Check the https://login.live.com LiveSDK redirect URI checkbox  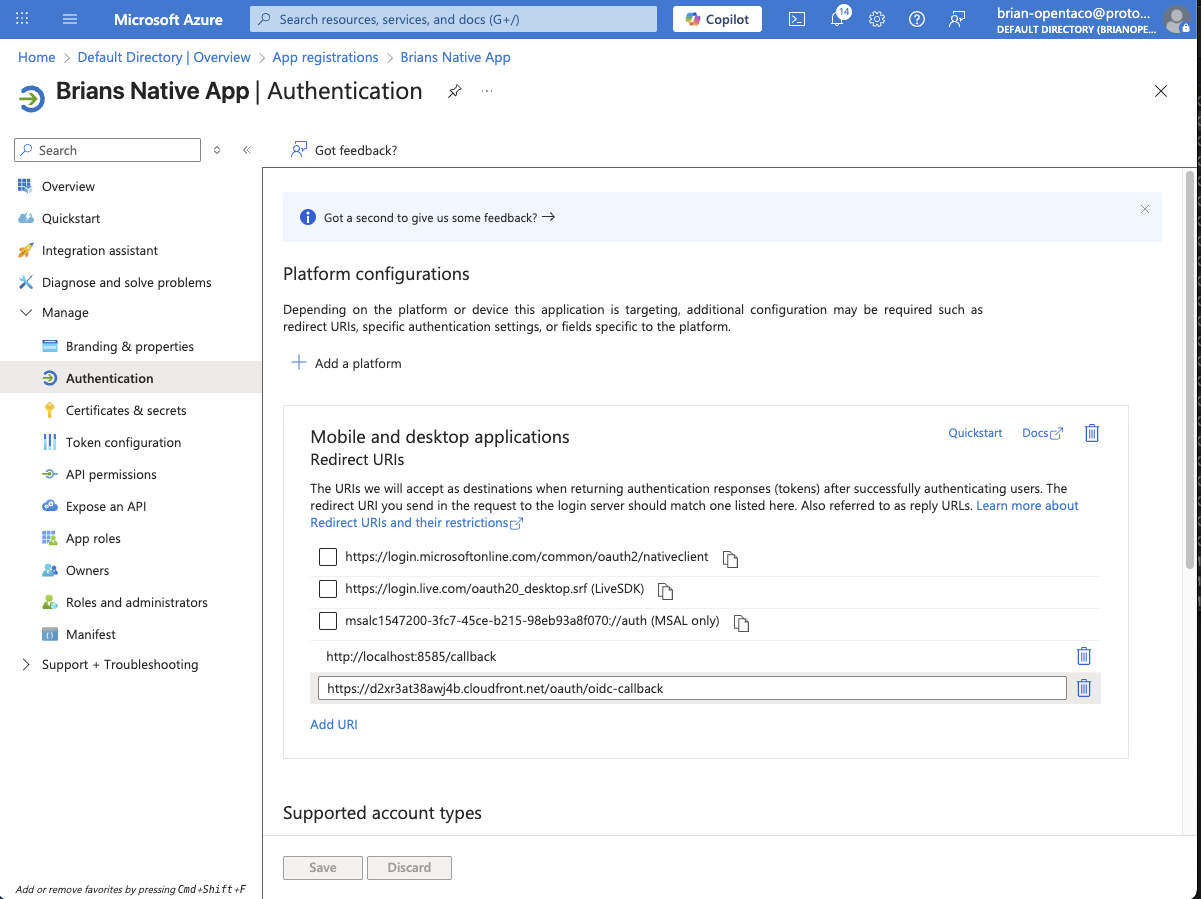327,589
